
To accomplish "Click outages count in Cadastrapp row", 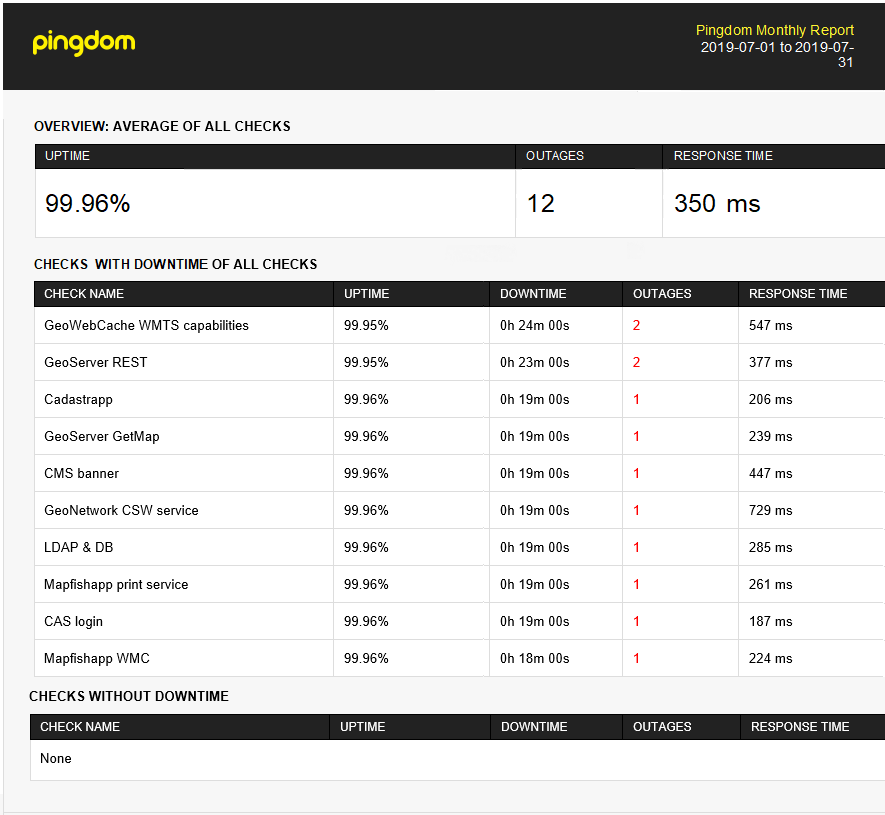I will (636, 400).
